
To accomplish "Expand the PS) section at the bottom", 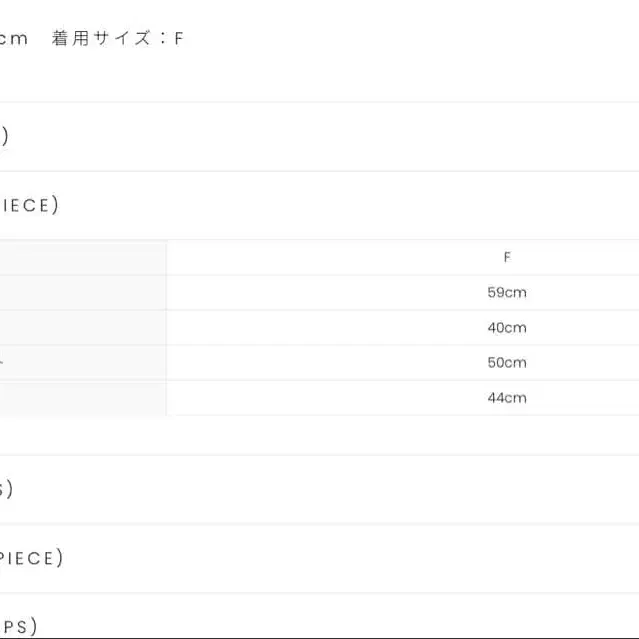I will click(x=18, y=626).
